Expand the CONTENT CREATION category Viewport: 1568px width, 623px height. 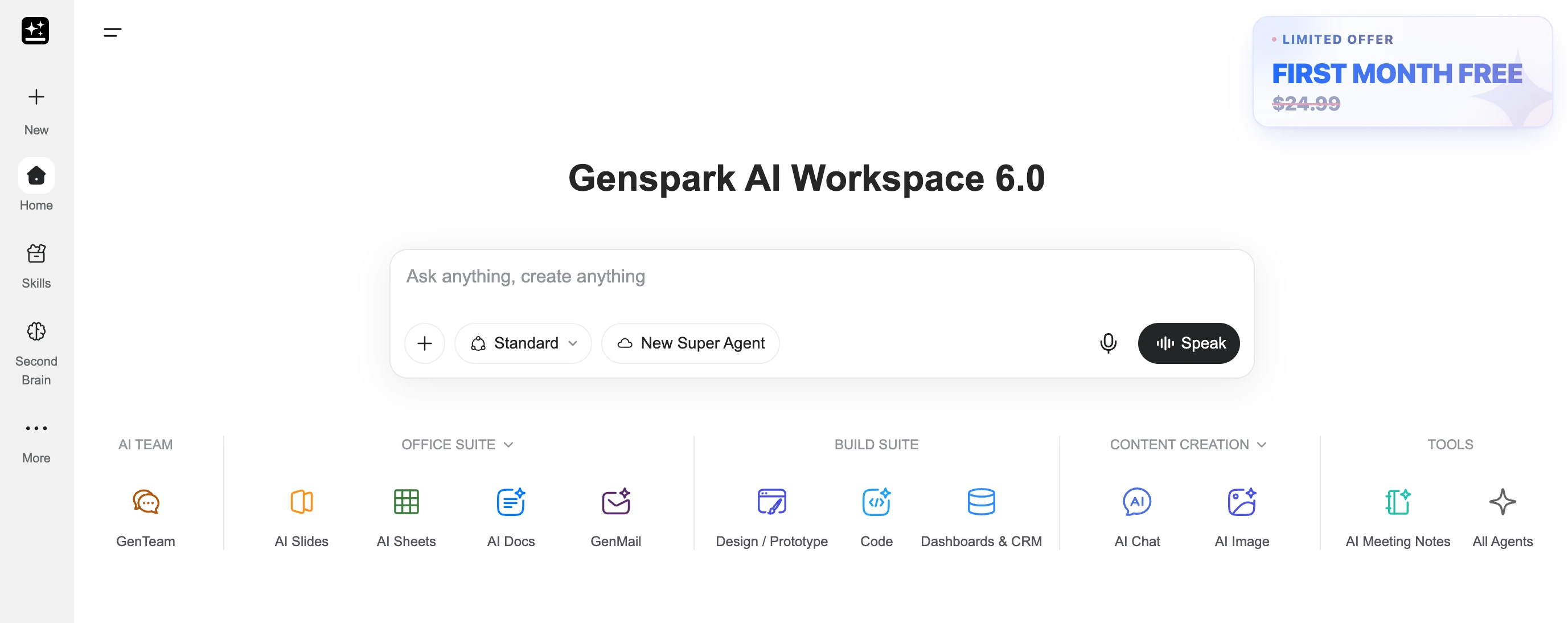pyautogui.click(x=1188, y=445)
